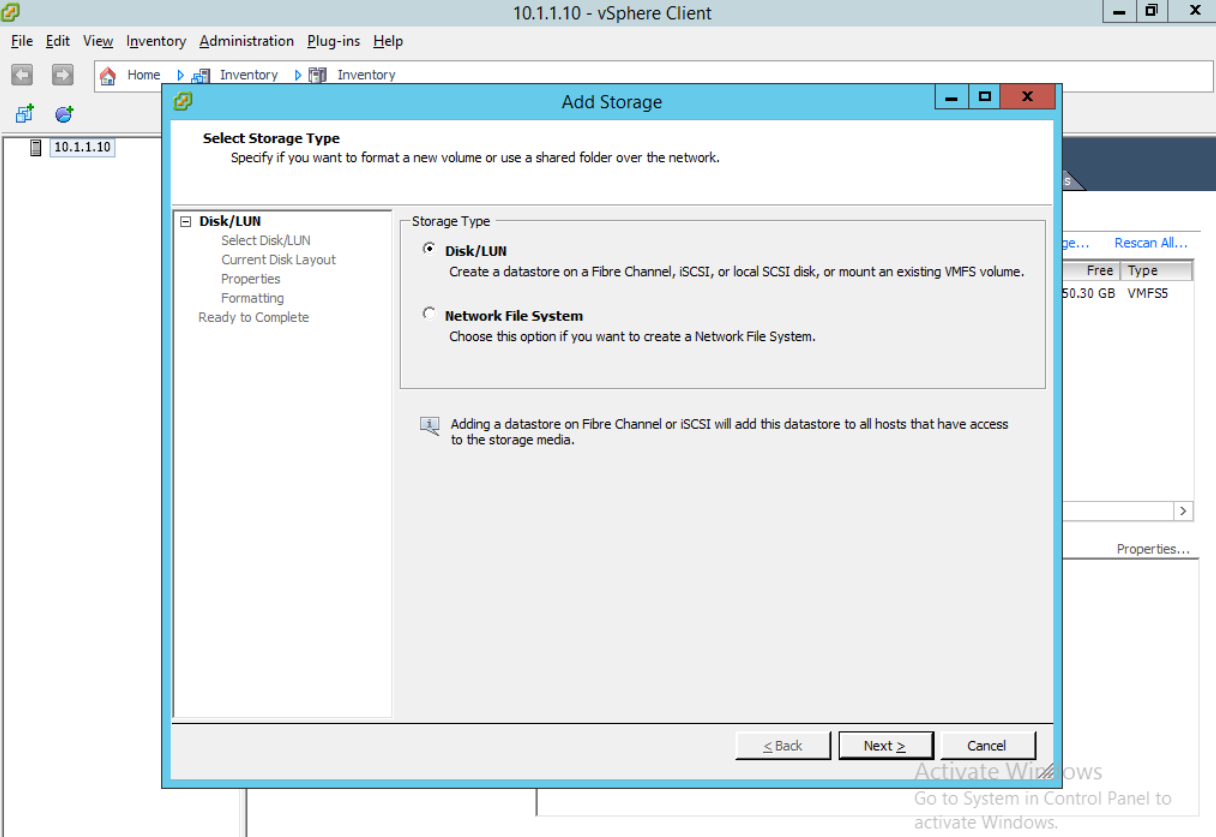Click the forward navigation arrow icon
This screenshot has width=1216, height=837.
click(60, 74)
